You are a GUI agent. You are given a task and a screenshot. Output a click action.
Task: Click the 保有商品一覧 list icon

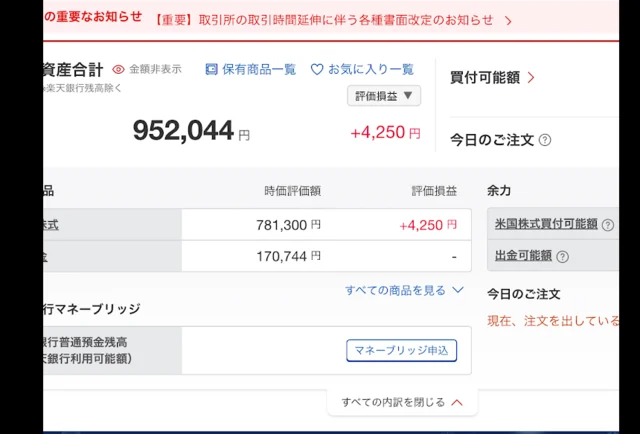point(211,69)
